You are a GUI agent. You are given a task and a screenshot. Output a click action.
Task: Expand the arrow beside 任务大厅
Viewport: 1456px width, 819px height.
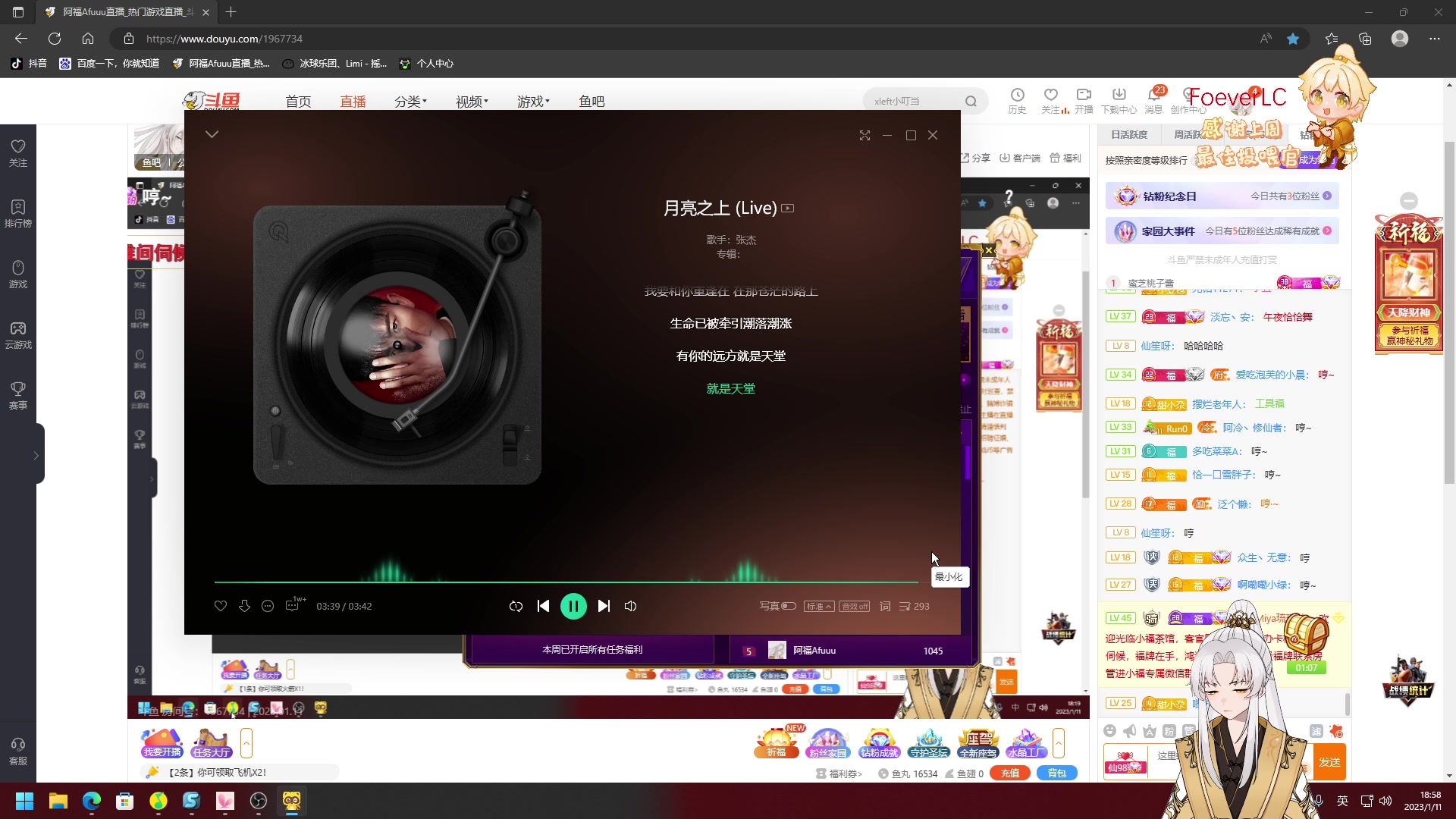(246, 743)
